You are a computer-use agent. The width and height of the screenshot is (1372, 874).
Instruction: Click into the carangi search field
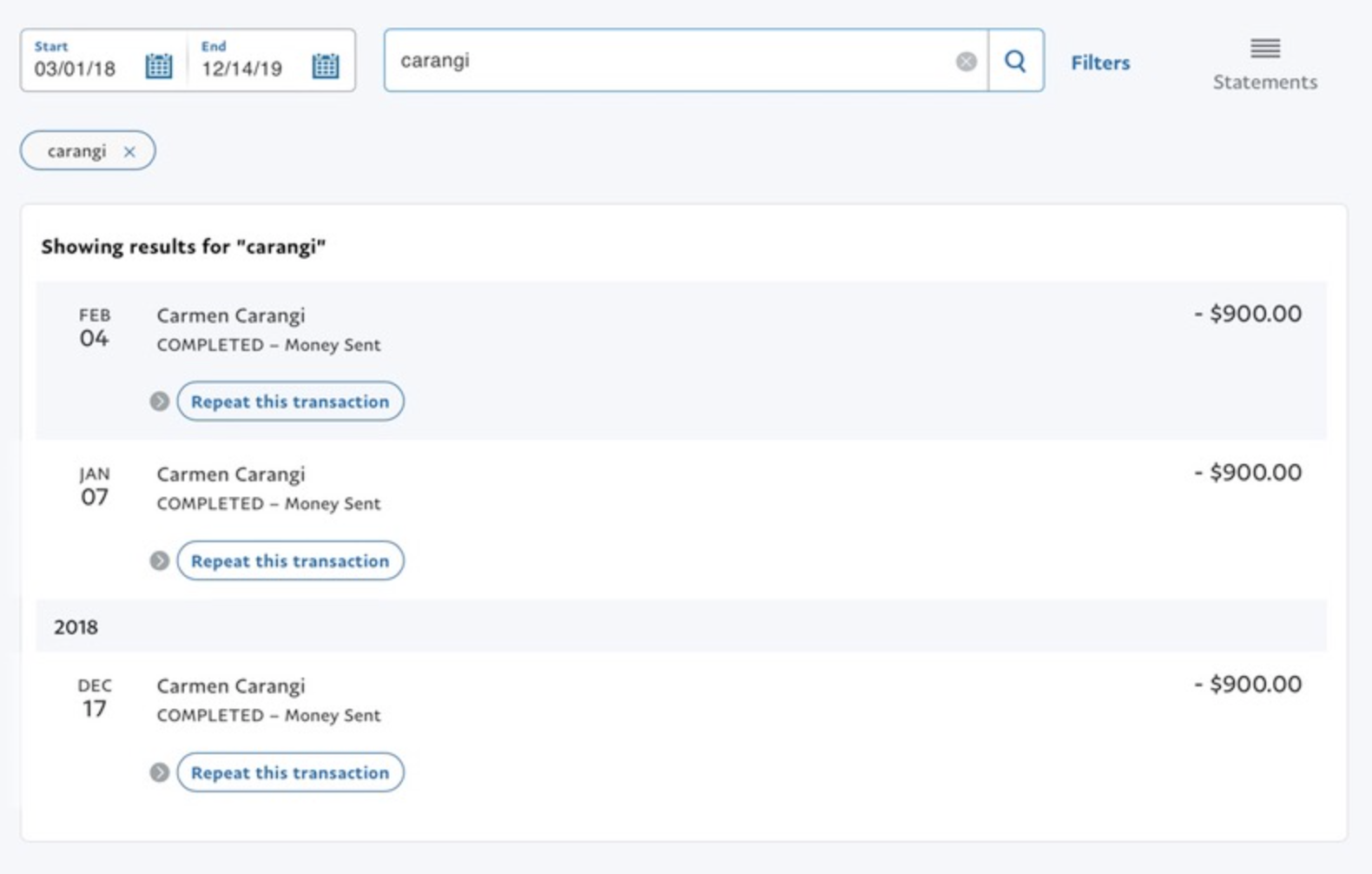point(669,61)
